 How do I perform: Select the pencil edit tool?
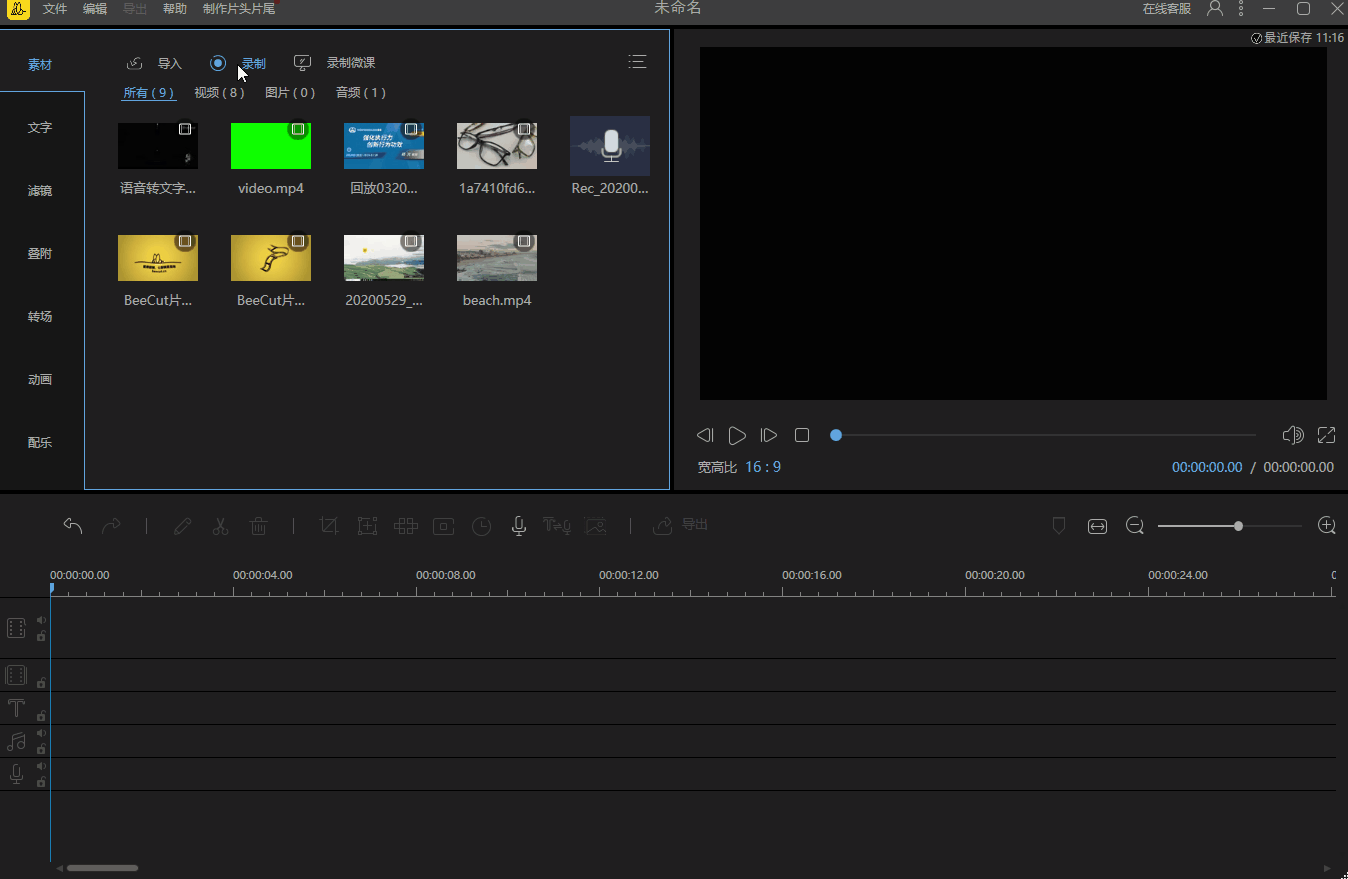click(x=182, y=526)
